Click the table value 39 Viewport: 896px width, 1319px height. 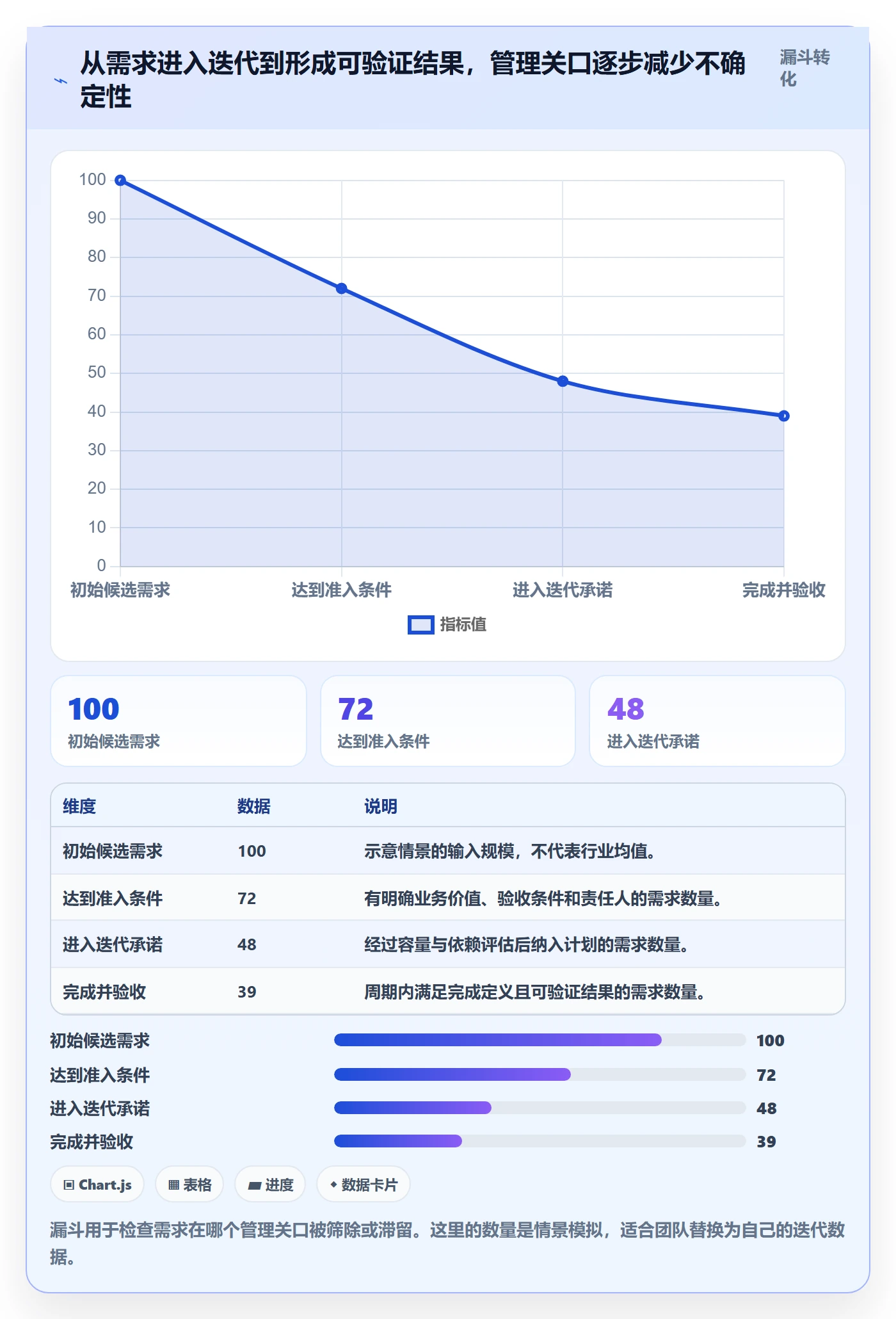point(247,992)
